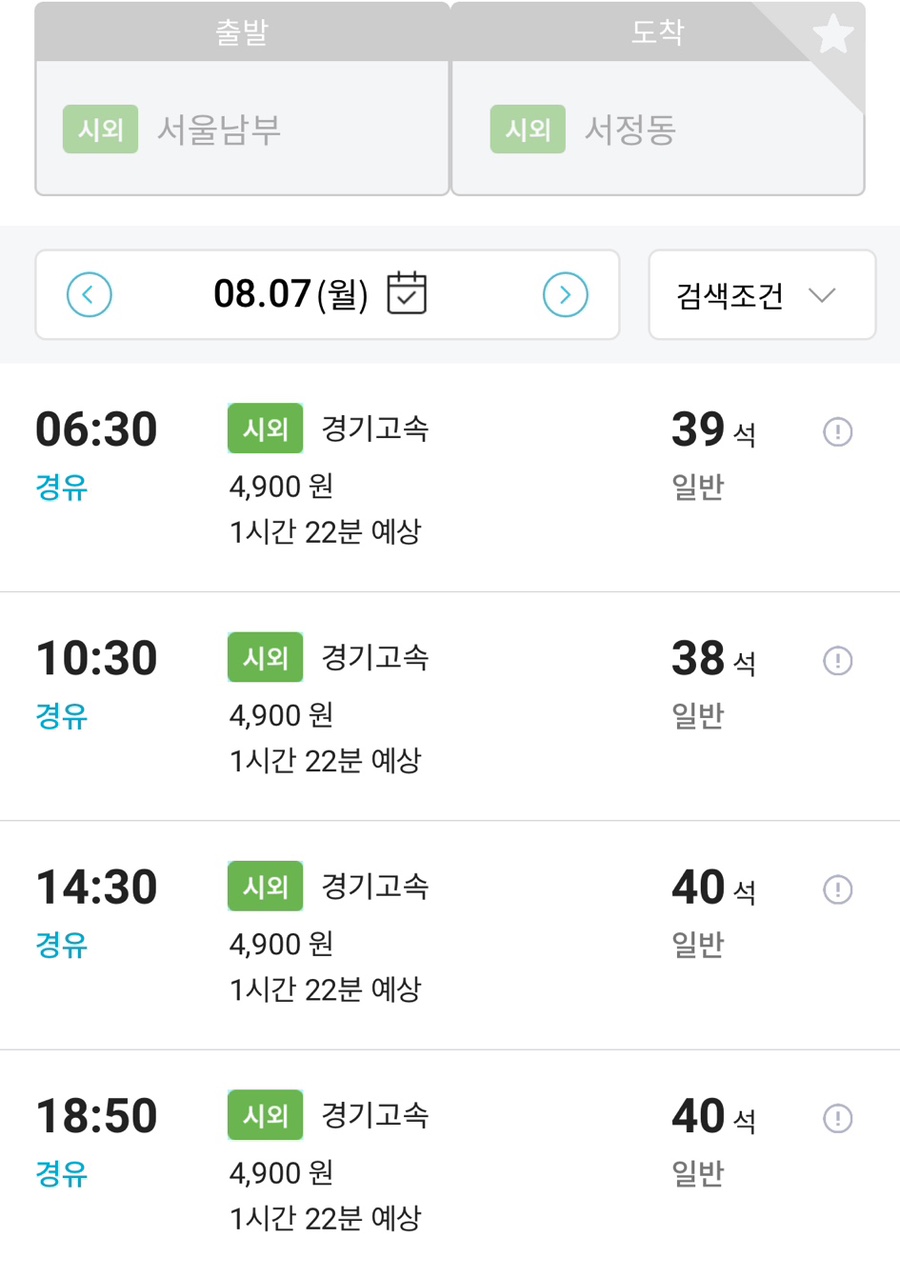Expand the 검색조건 dropdown

click(x=762, y=295)
